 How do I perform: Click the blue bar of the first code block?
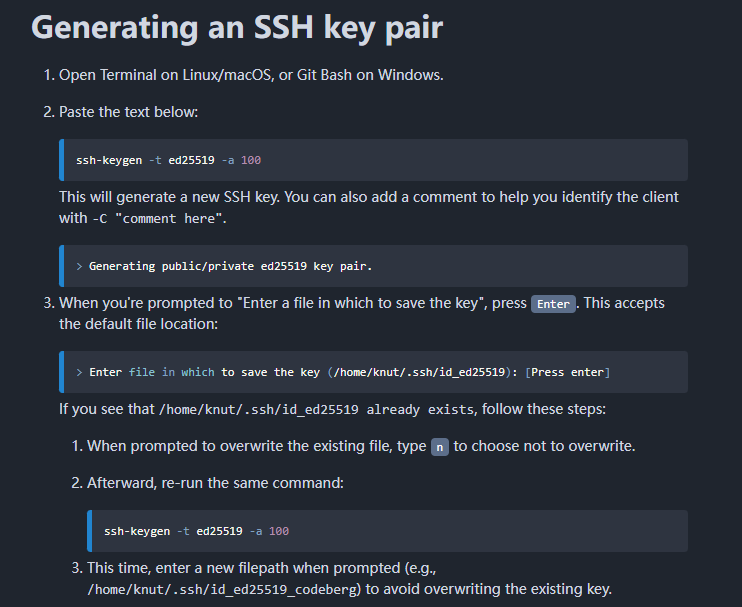click(62, 160)
